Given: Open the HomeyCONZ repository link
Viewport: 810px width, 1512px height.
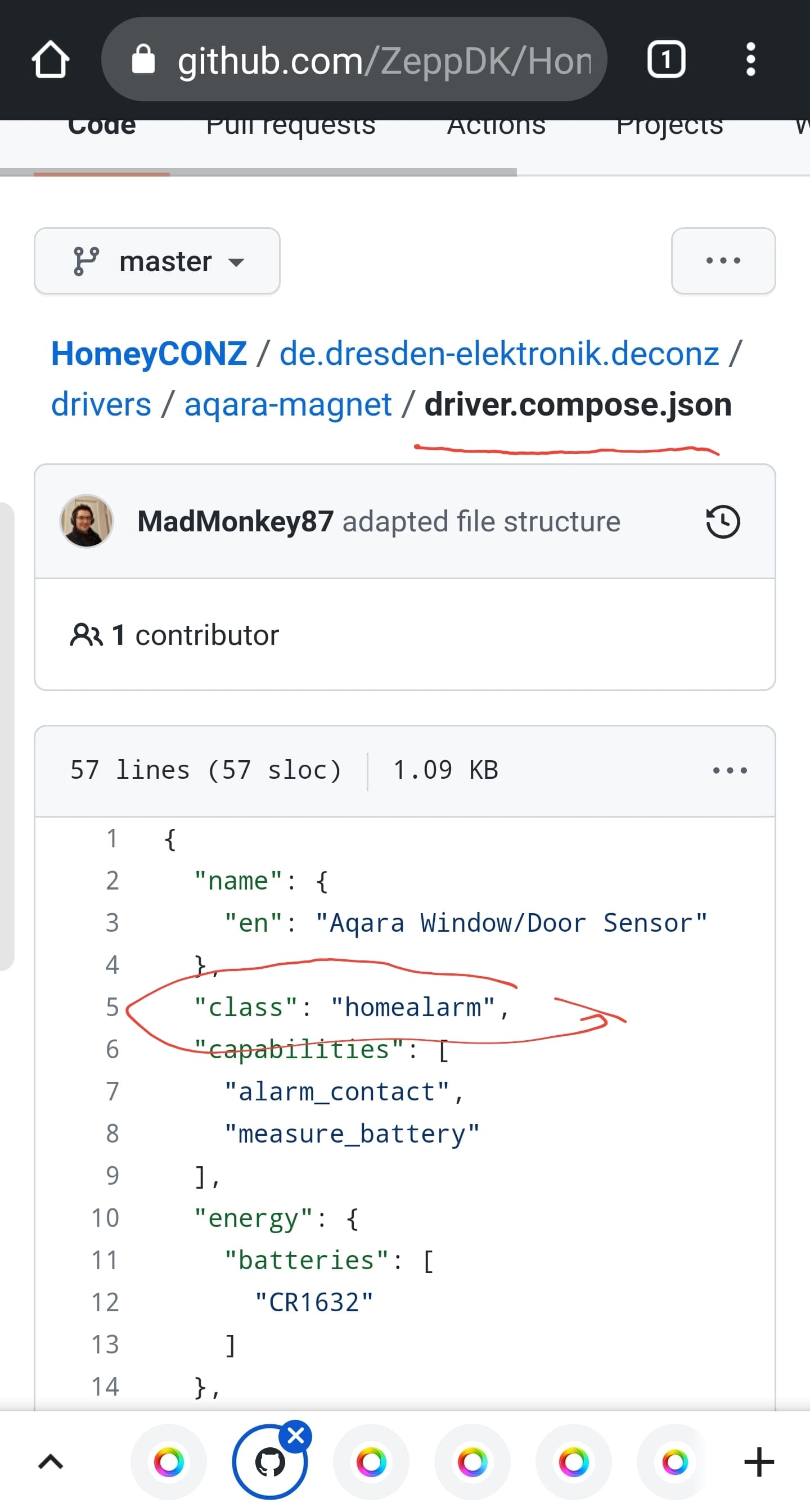Looking at the screenshot, I should pos(149,353).
